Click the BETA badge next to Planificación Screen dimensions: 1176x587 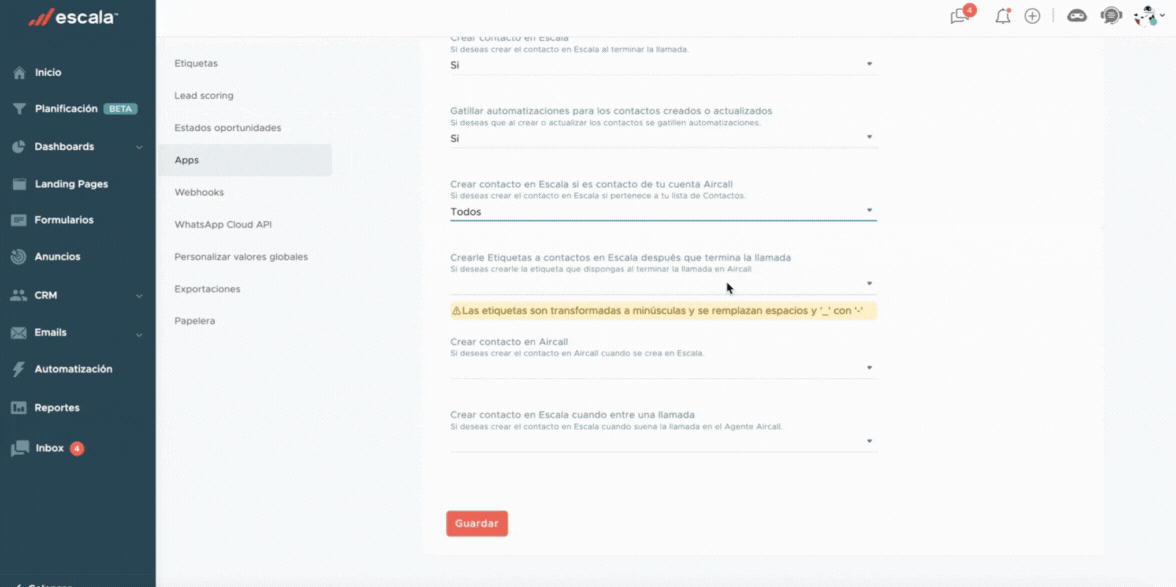120,109
